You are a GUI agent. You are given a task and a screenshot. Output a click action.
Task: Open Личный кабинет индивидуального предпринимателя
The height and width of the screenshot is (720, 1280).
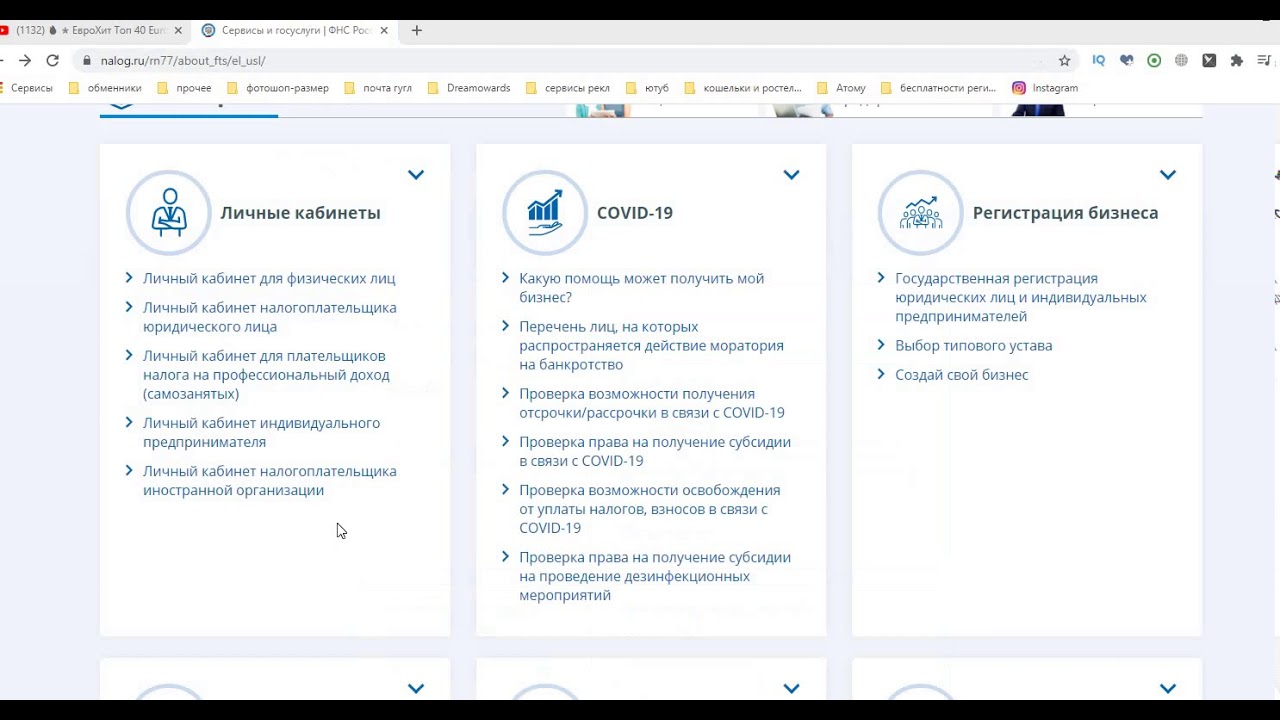pos(261,432)
